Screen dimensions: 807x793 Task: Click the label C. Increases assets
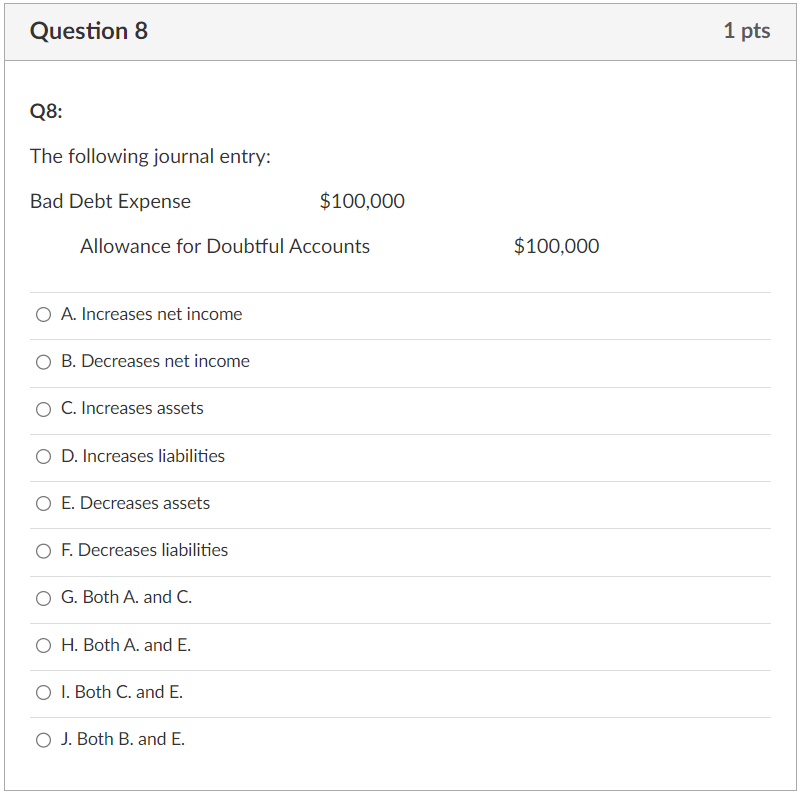tap(132, 408)
